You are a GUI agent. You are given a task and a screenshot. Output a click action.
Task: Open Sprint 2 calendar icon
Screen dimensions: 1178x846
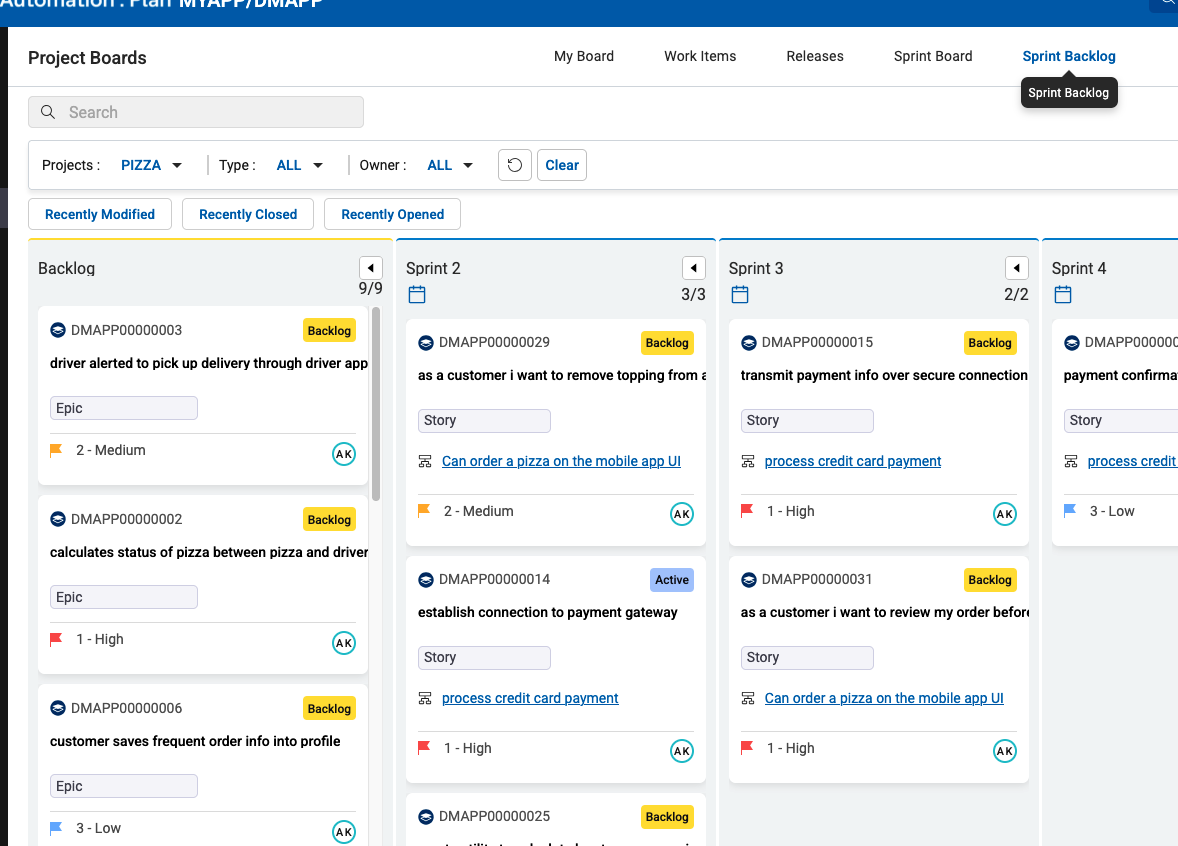pyautogui.click(x=417, y=295)
